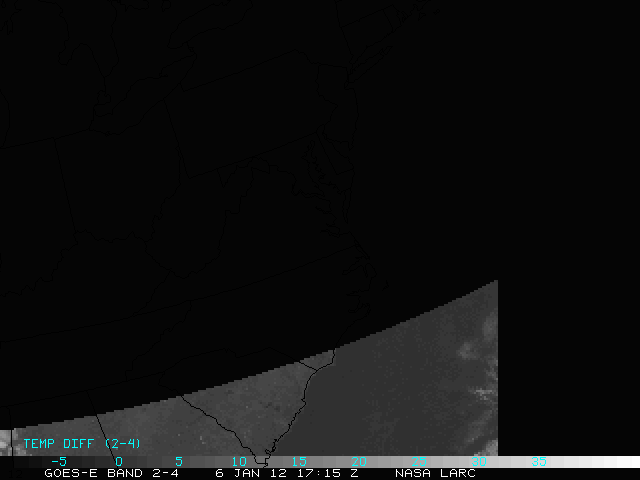Click the 35 label on the scale
640x480 pixels.
click(x=539, y=461)
